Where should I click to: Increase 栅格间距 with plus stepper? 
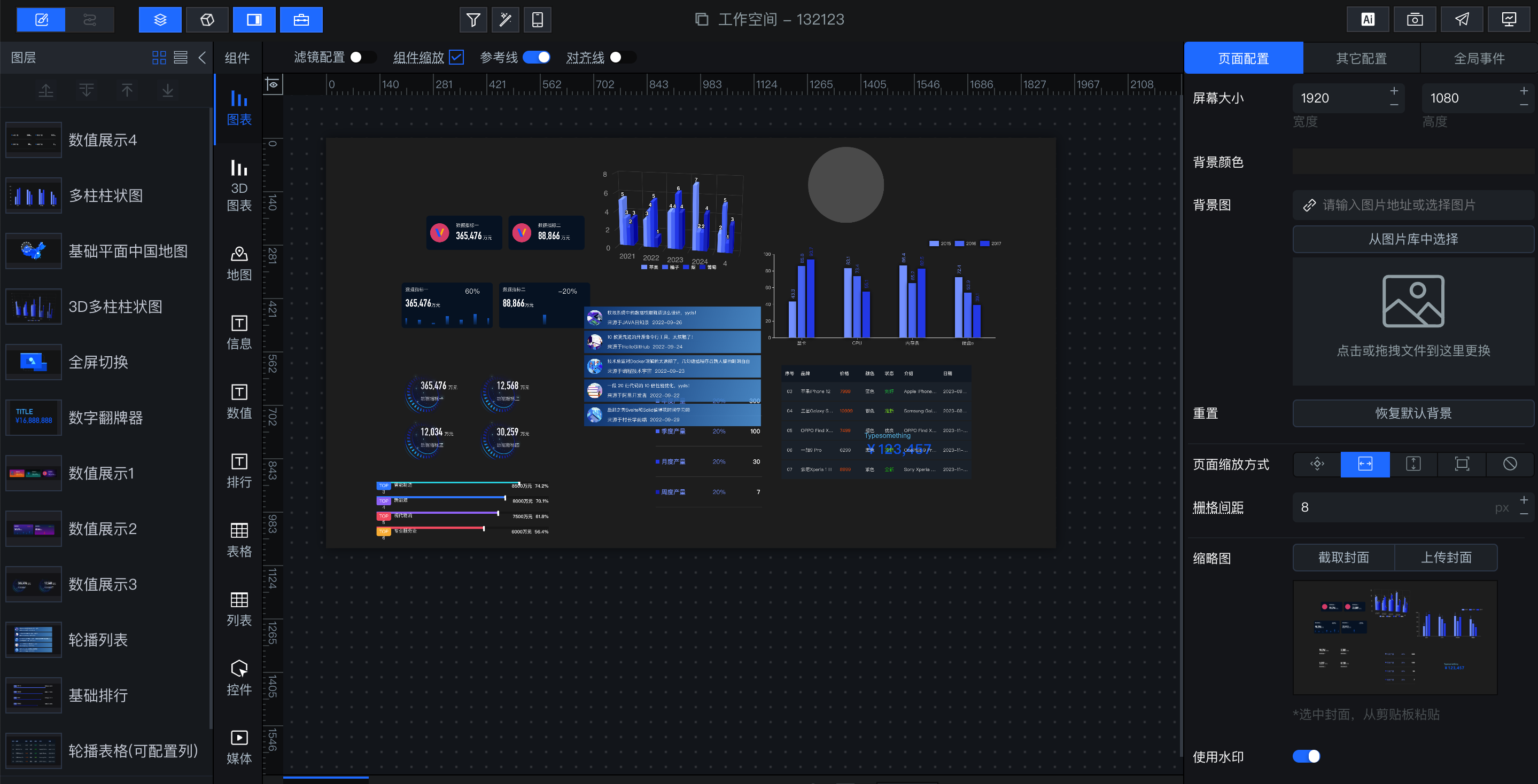click(x=1524, y=500)
